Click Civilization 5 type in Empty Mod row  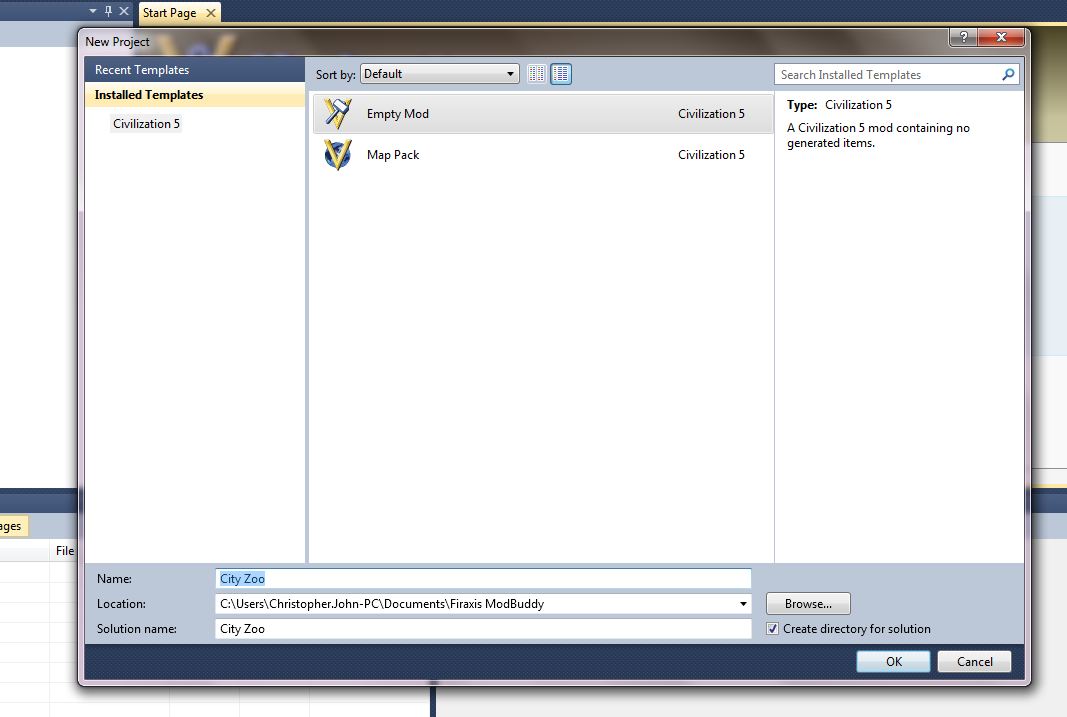click(711, 114)
